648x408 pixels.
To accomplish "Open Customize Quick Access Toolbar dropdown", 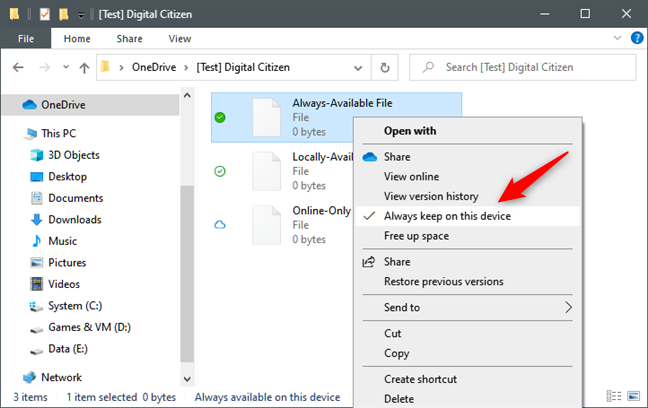I will point(81,15).
